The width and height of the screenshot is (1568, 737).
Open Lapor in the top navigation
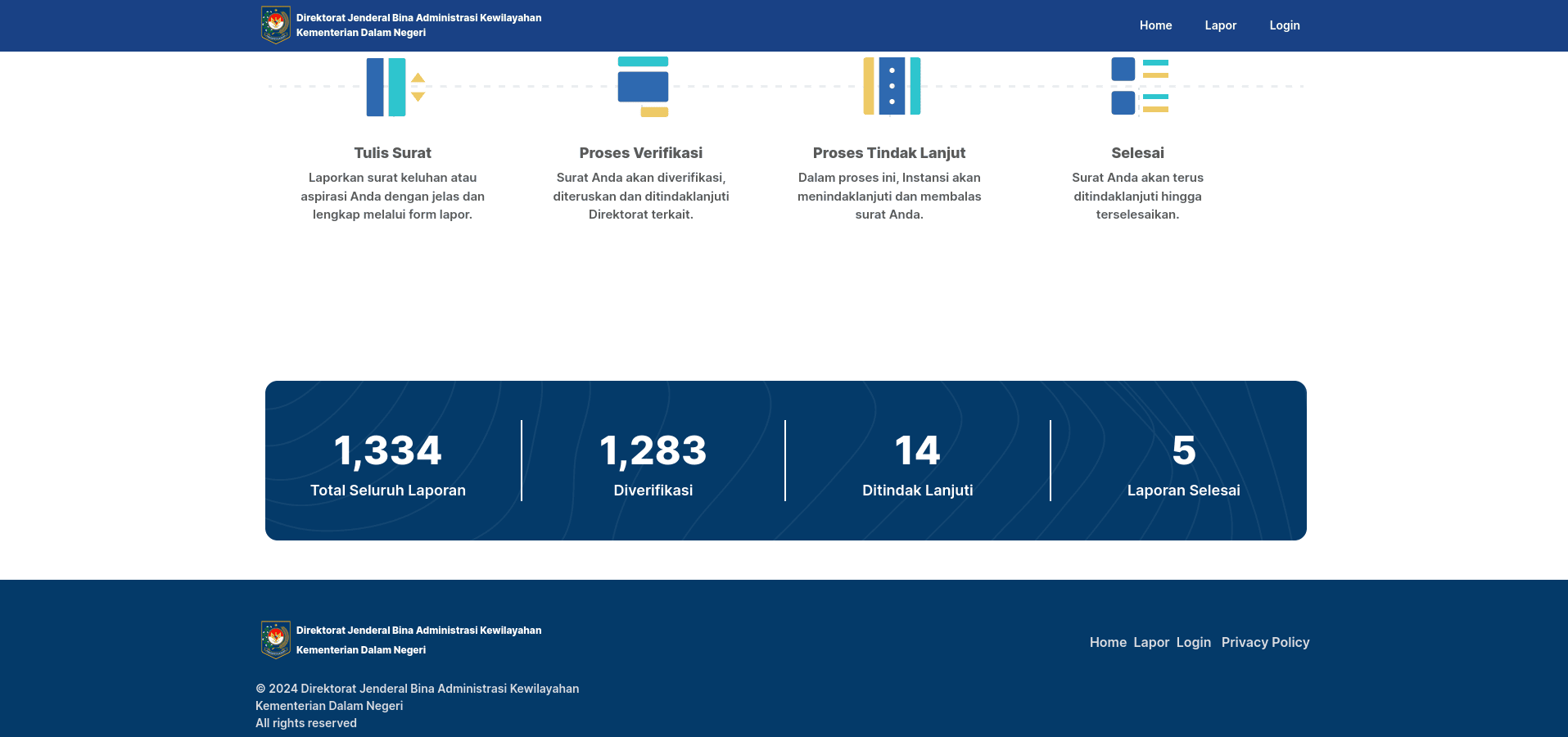click(x=1220, y=25)
